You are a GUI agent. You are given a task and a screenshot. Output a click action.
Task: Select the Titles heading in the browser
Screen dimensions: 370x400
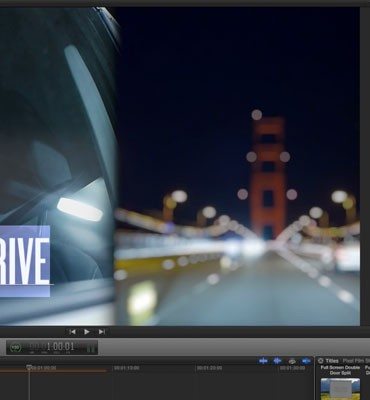[x=332, y=361]
